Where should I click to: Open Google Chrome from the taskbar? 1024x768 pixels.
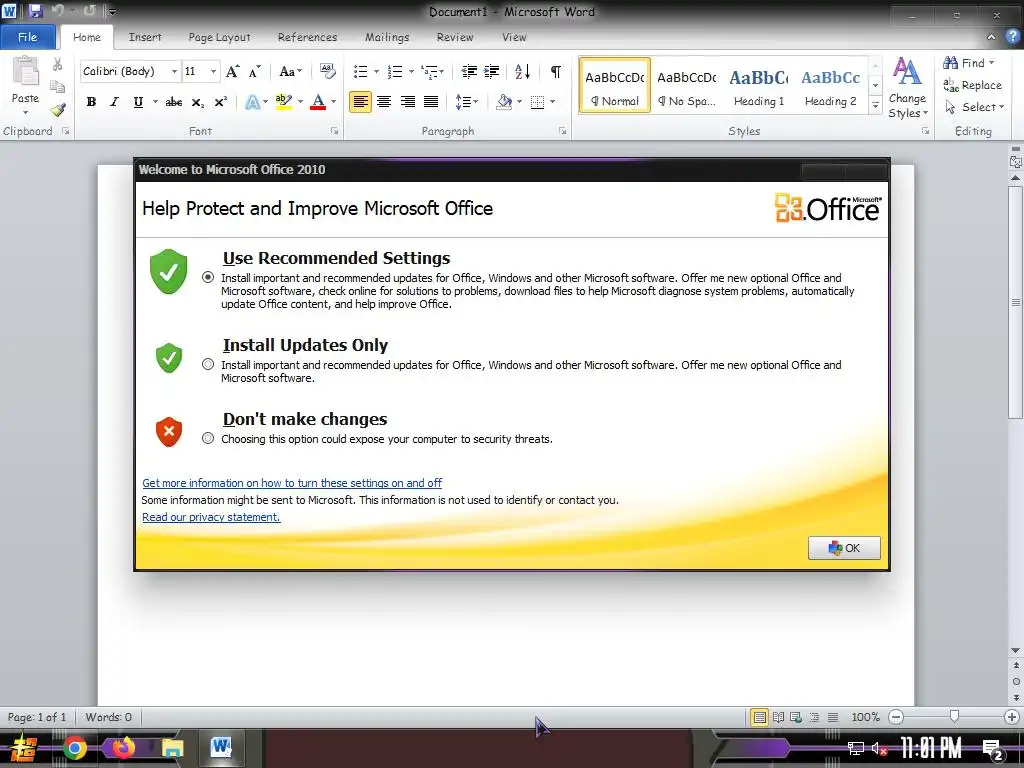[74, 748]
